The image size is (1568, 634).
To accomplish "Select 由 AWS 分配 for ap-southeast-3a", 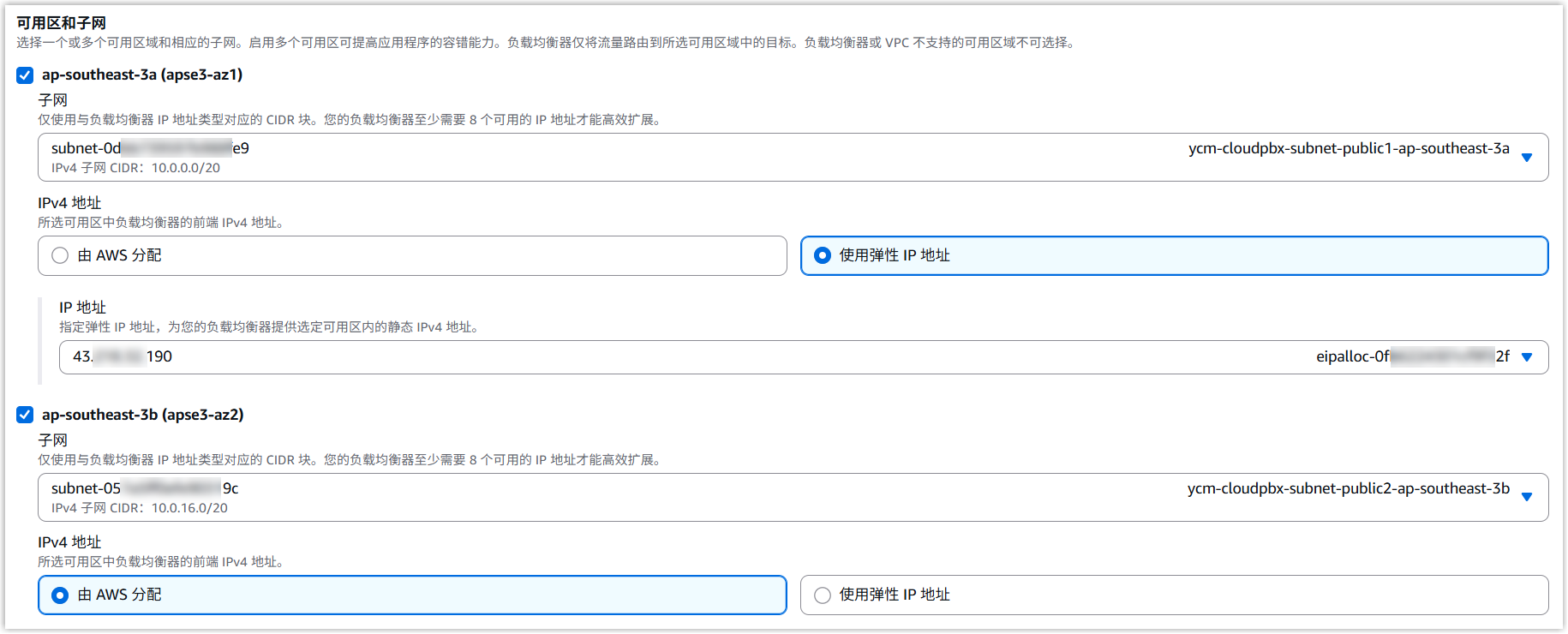I will (60, 255).
